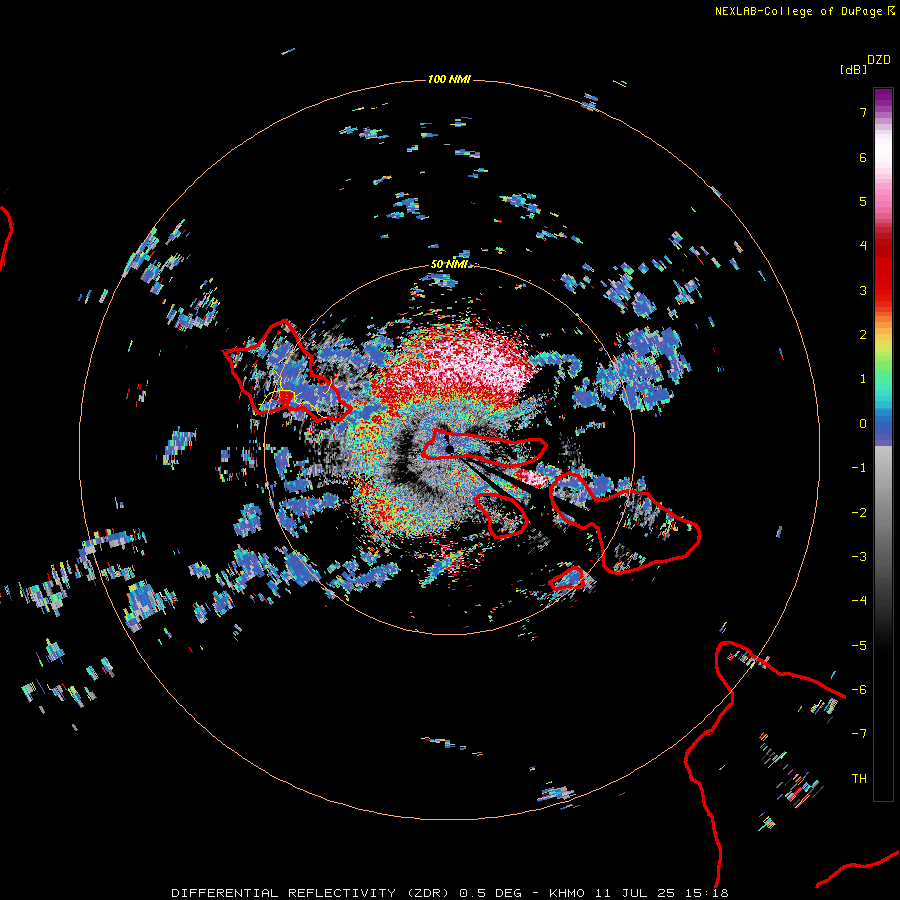Viewport: 900px width, 900px height.
Task: Click the "100 NMI" range ring label
Action: (449, 79)
